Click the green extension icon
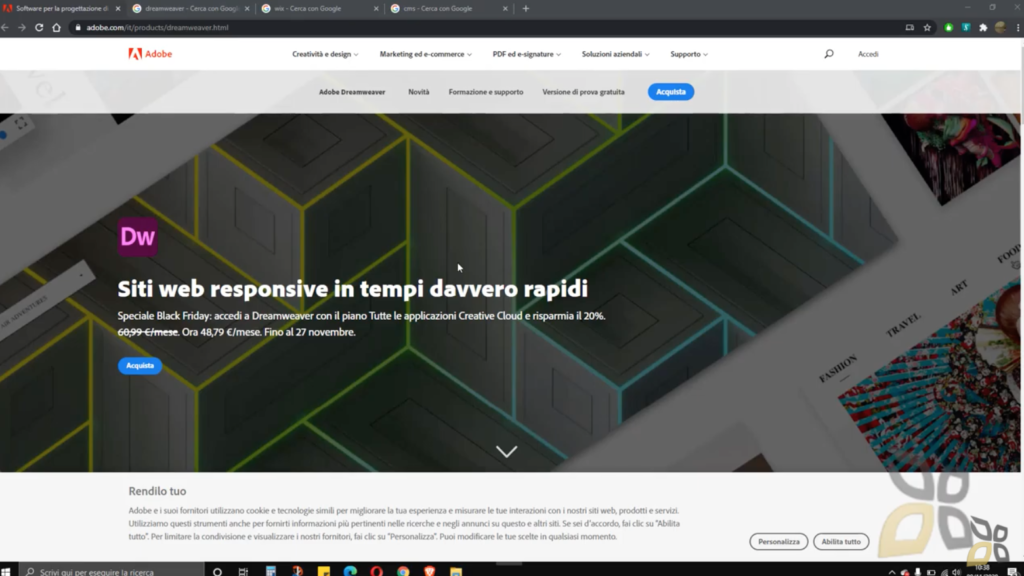1024x576 pixels. (x=948, y=27)
